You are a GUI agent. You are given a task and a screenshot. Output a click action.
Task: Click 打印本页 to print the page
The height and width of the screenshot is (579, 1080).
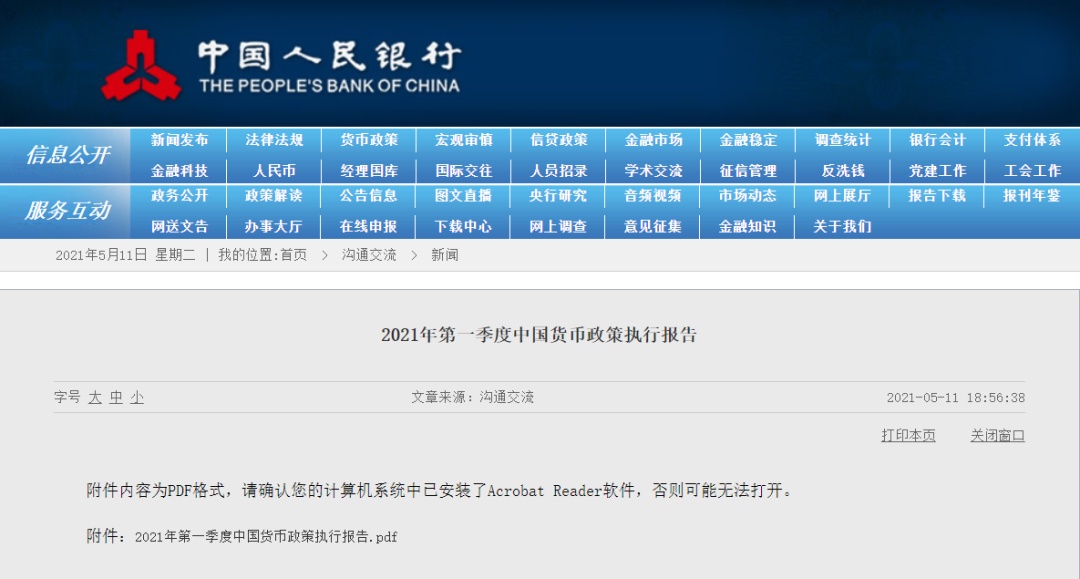pyautogui.click(x=908, y=436)
